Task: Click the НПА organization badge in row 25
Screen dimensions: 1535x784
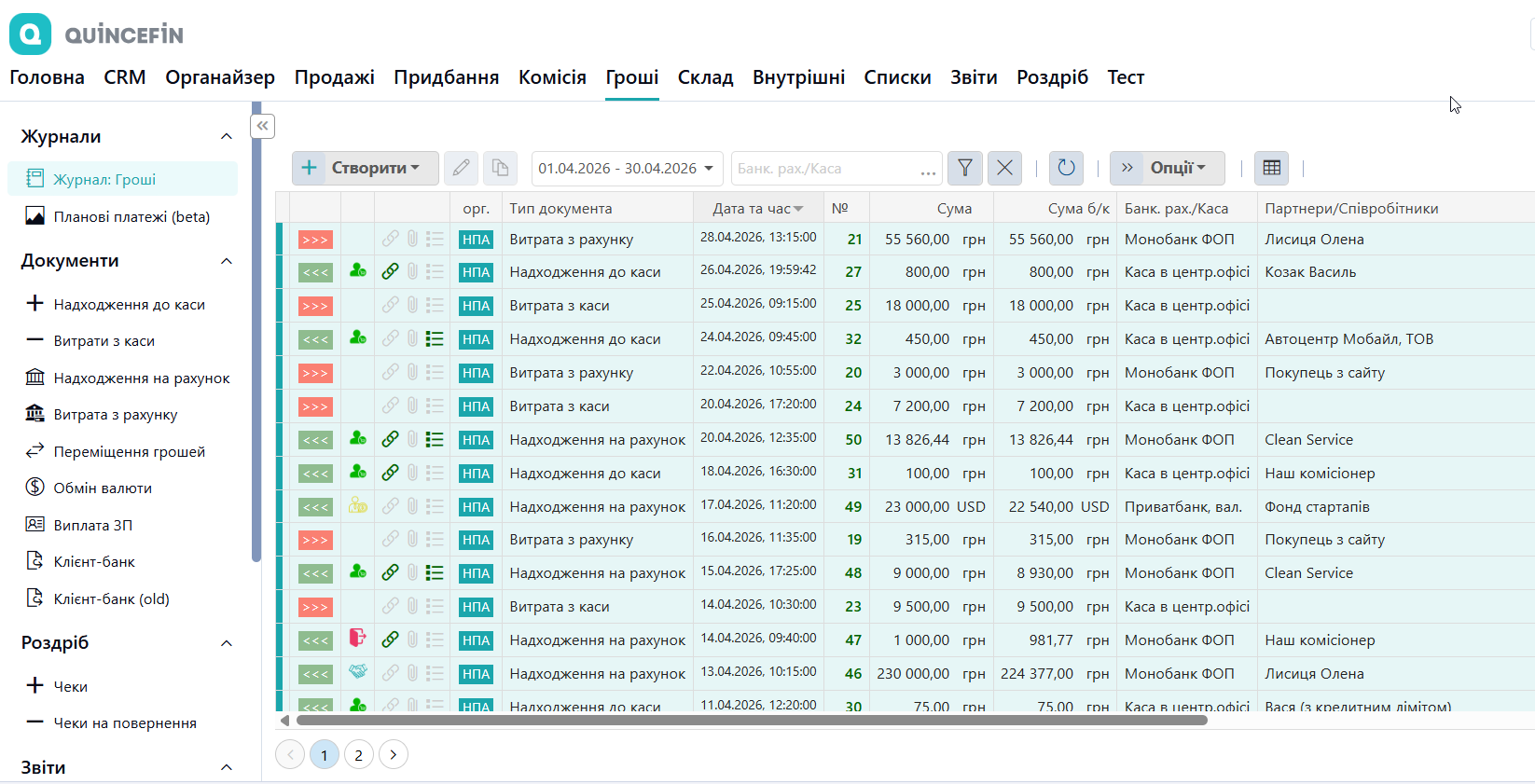Action: pyautogui.click(x=476, y=306)
